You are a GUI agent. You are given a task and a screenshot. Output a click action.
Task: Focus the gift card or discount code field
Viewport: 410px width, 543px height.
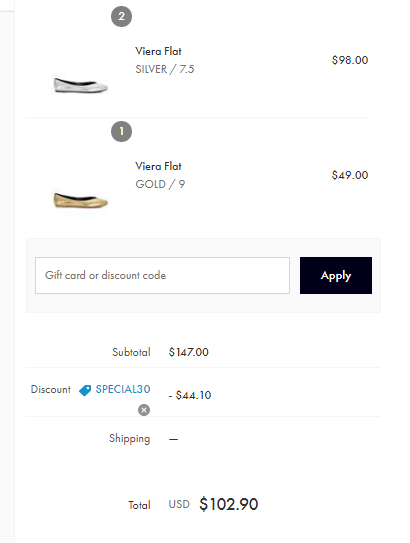[x=162, y=275]
